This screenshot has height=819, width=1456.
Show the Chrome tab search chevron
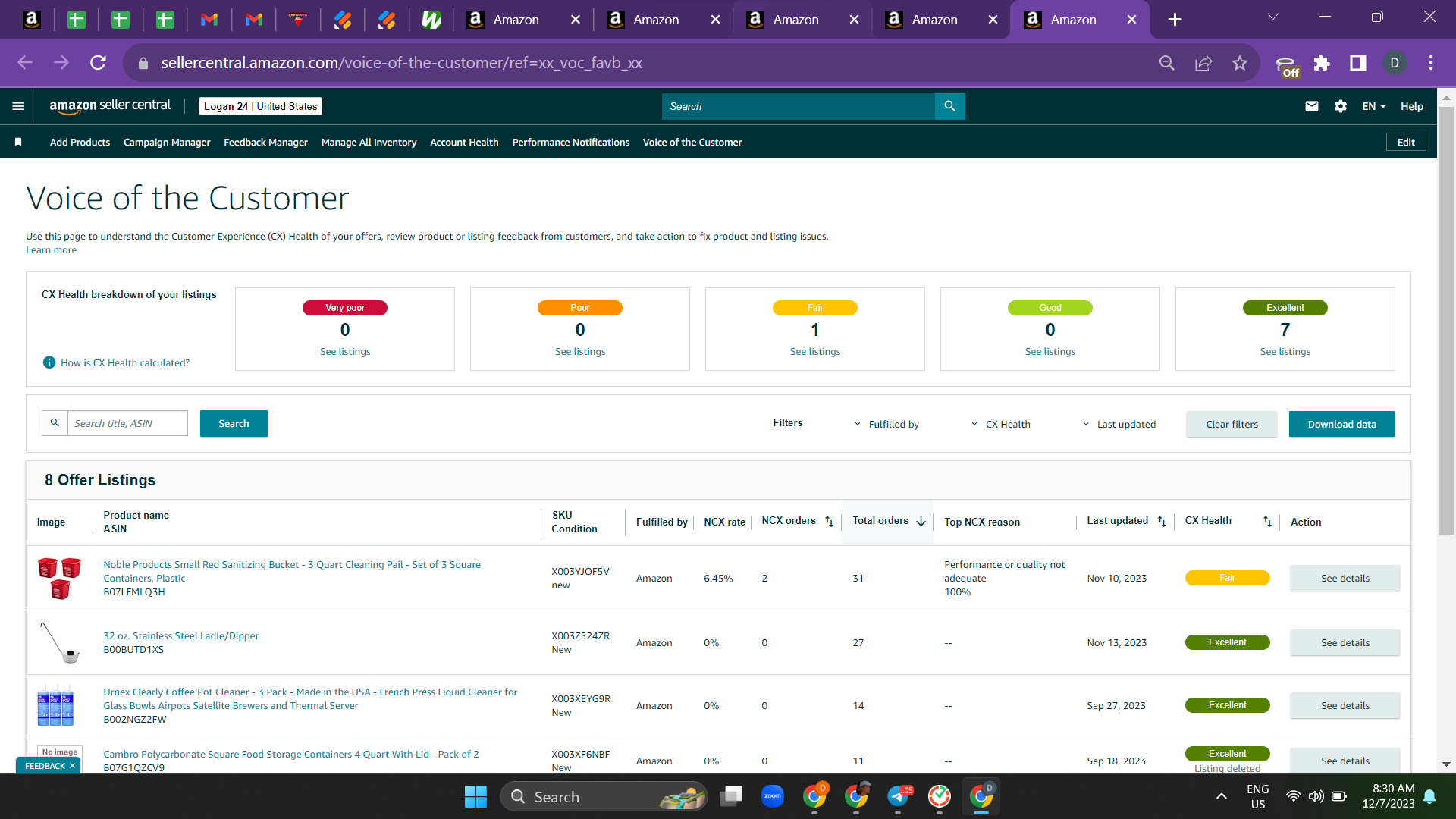(1273, 17)
